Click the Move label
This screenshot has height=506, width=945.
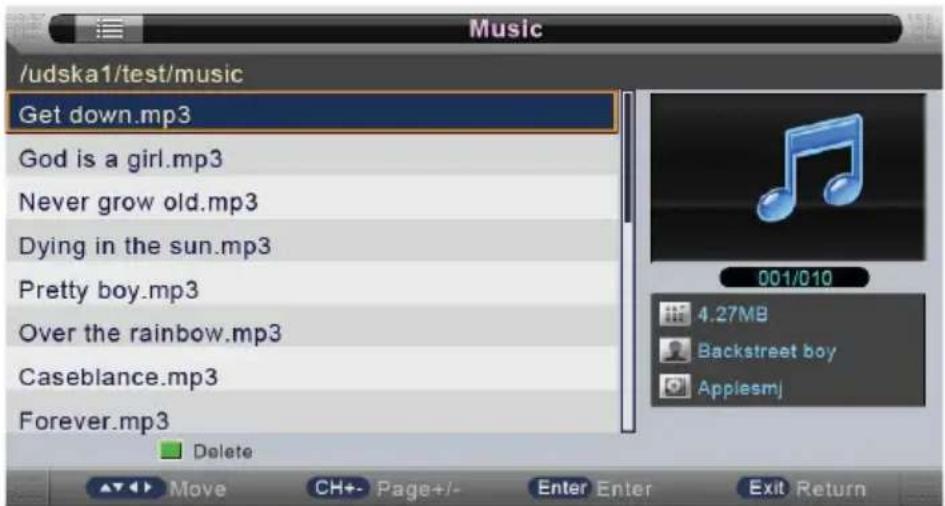(x=197, y=489)
